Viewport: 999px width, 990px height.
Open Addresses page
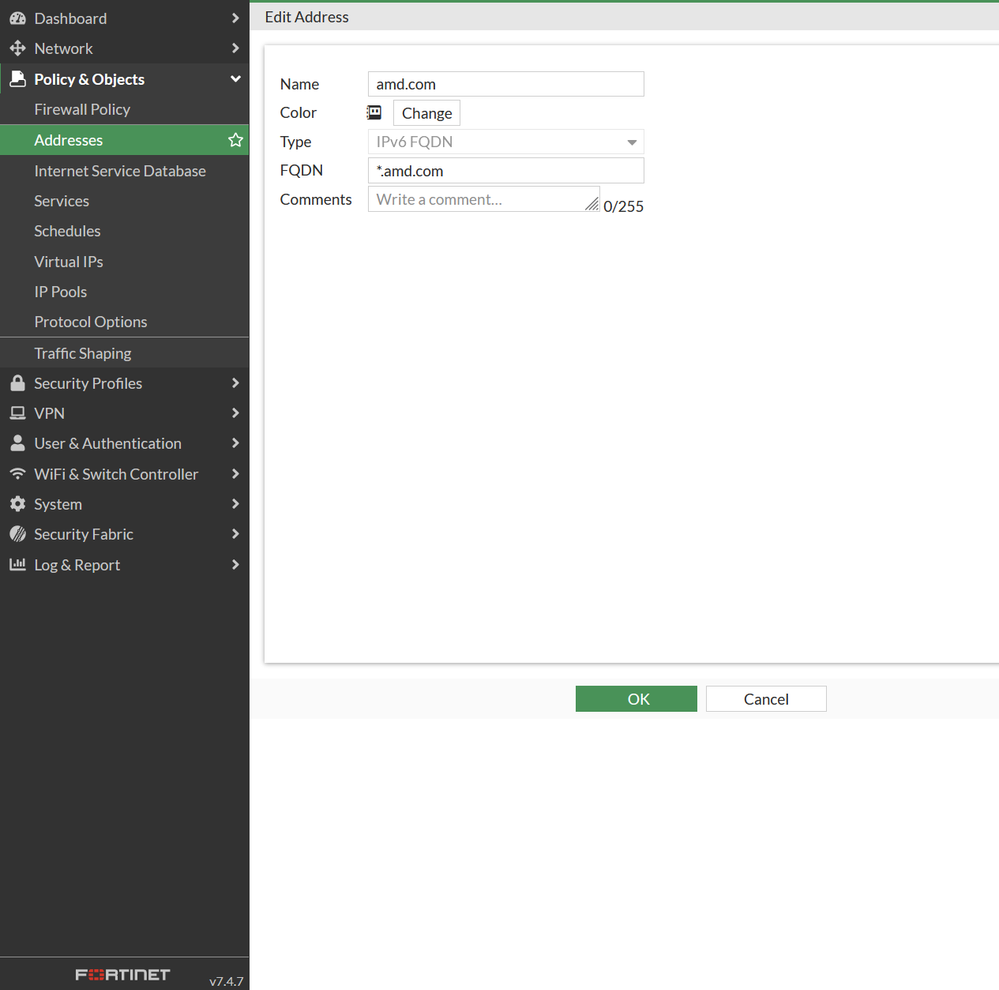click(x=124, y=140)
